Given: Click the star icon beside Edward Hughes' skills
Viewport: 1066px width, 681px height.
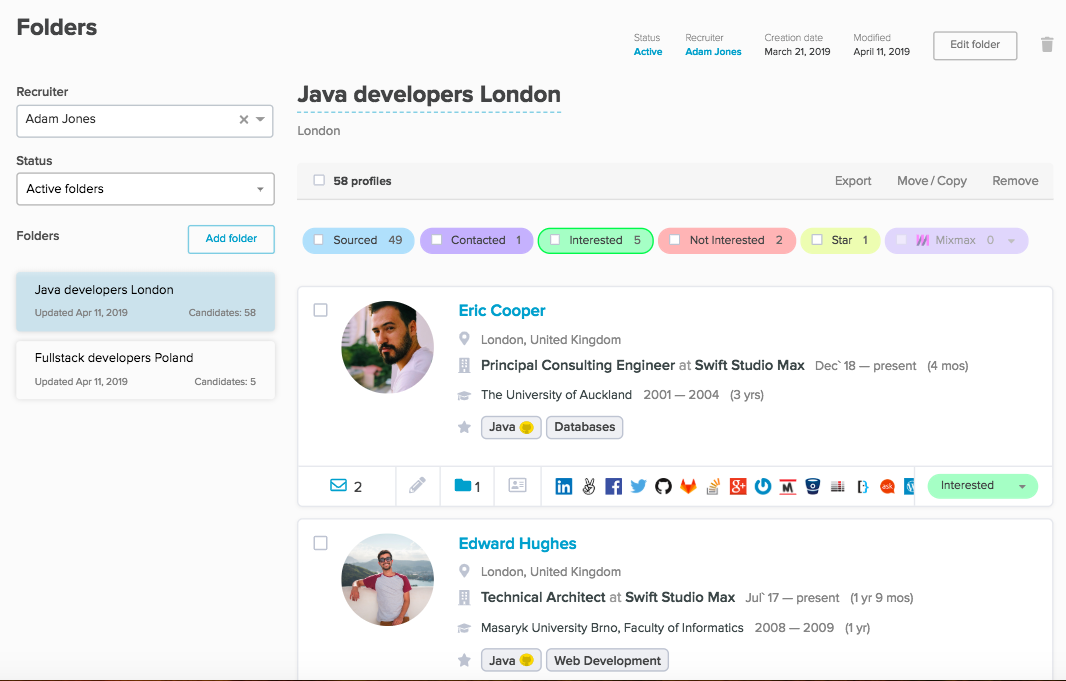Looking at the screenshot, I should pos(464,660).
